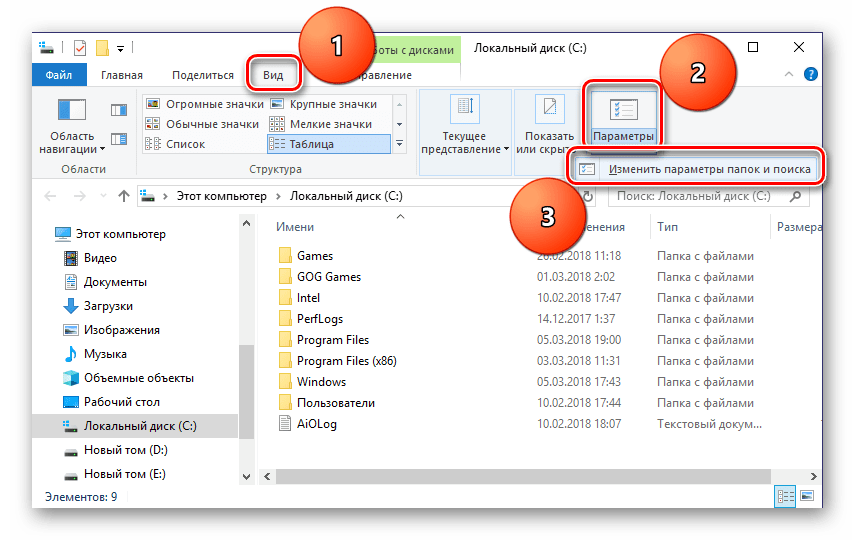This screenshot has height=540, width=855.
Task: Collapse the ribbon with the chevron
Action: tap(788, 74)
